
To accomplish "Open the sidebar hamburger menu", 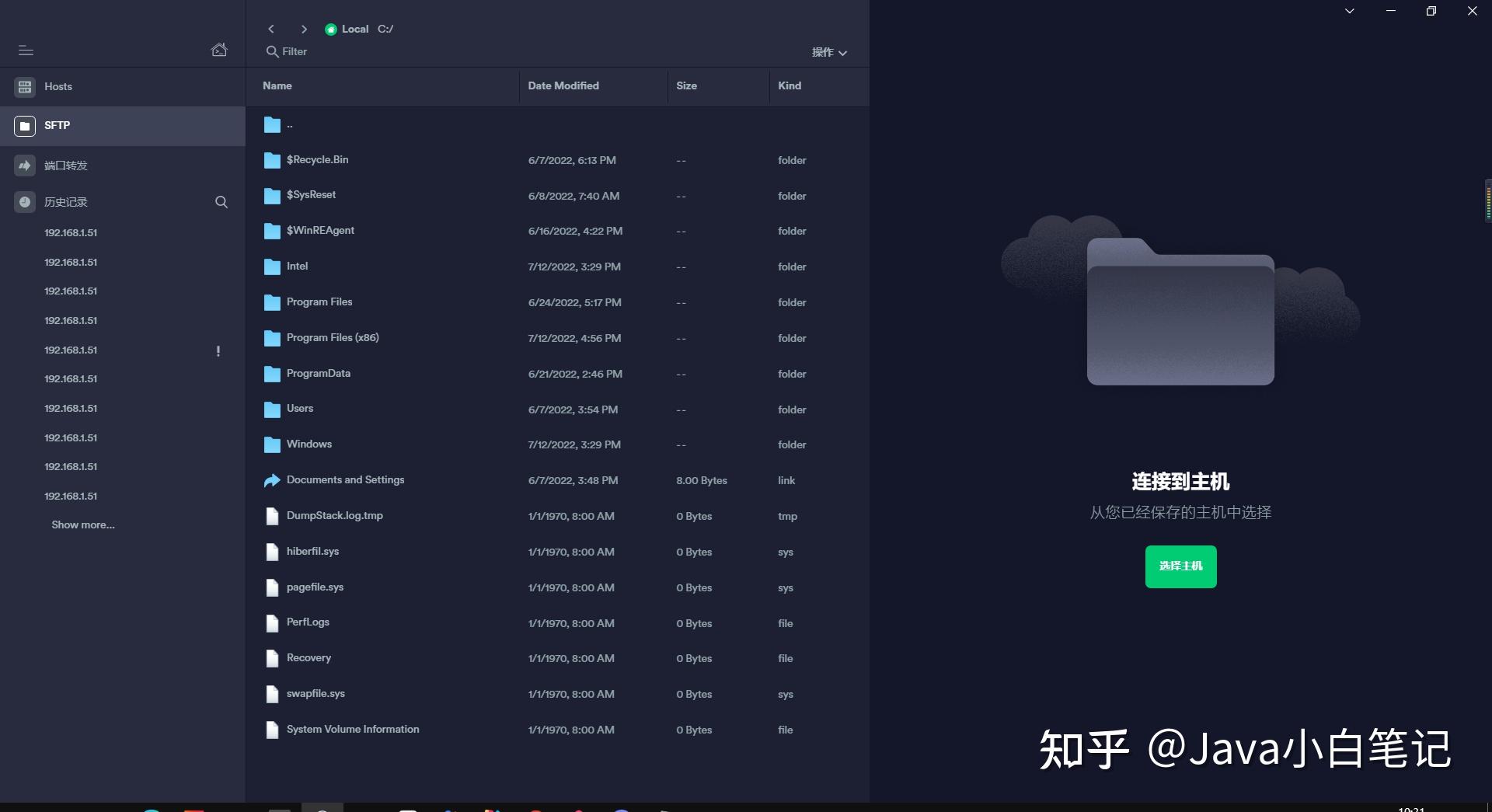I will (26, 51).
